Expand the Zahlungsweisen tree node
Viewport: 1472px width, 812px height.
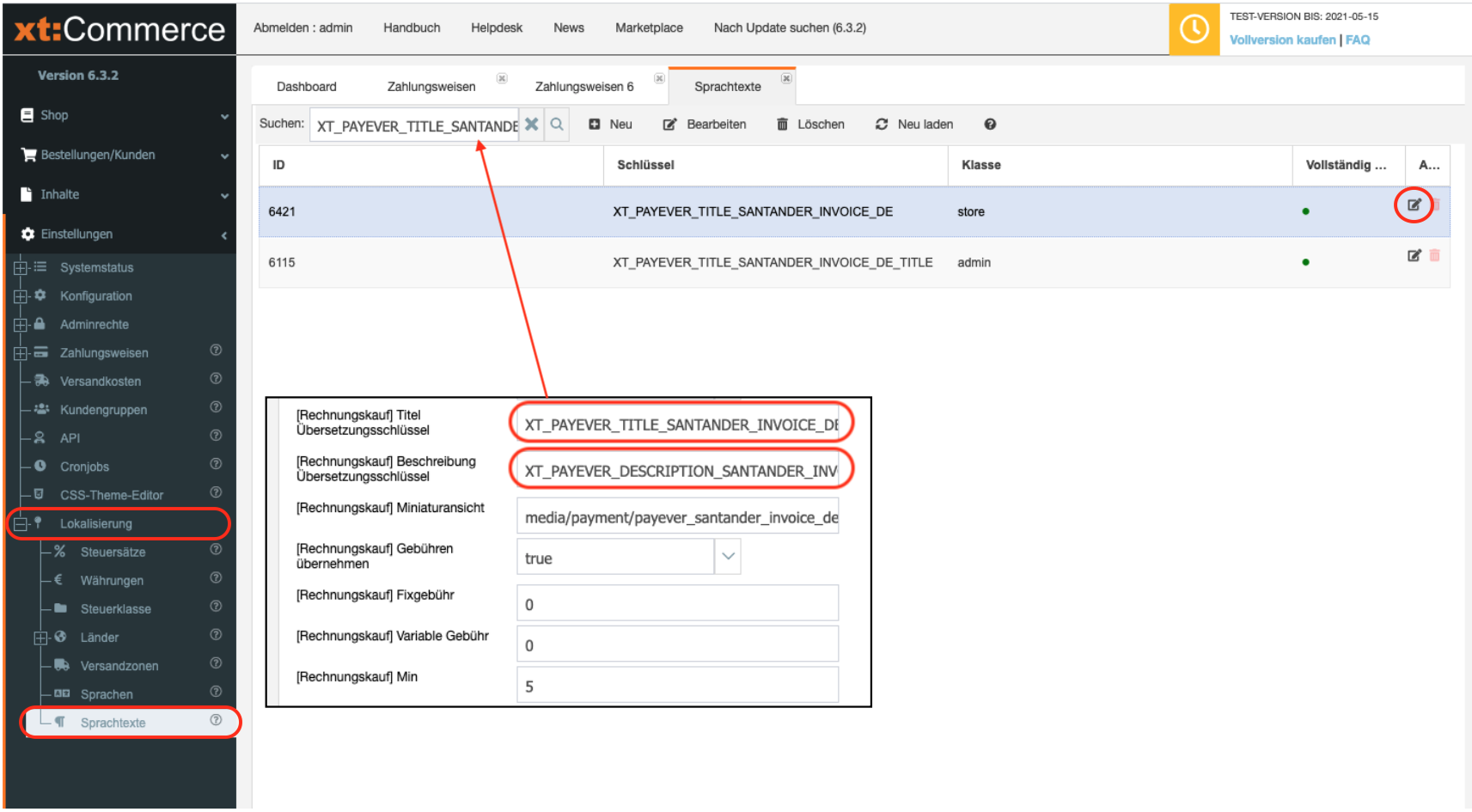21,353
